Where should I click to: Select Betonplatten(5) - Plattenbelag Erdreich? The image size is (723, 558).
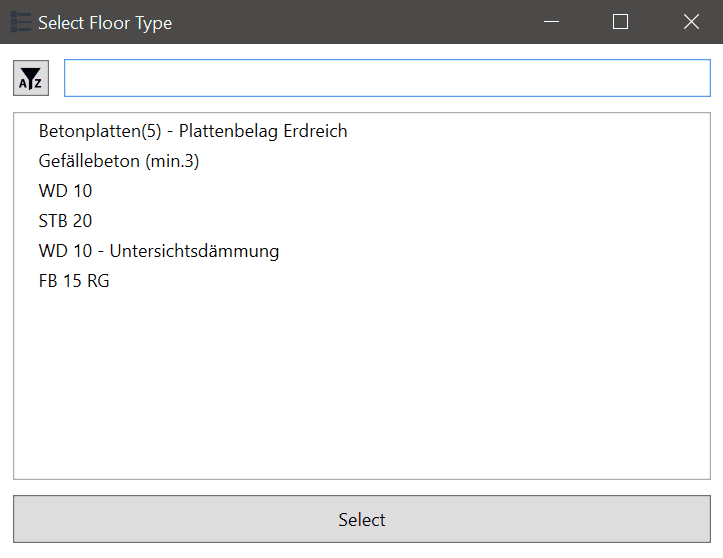pyautogui.click(x=193, y=131)
